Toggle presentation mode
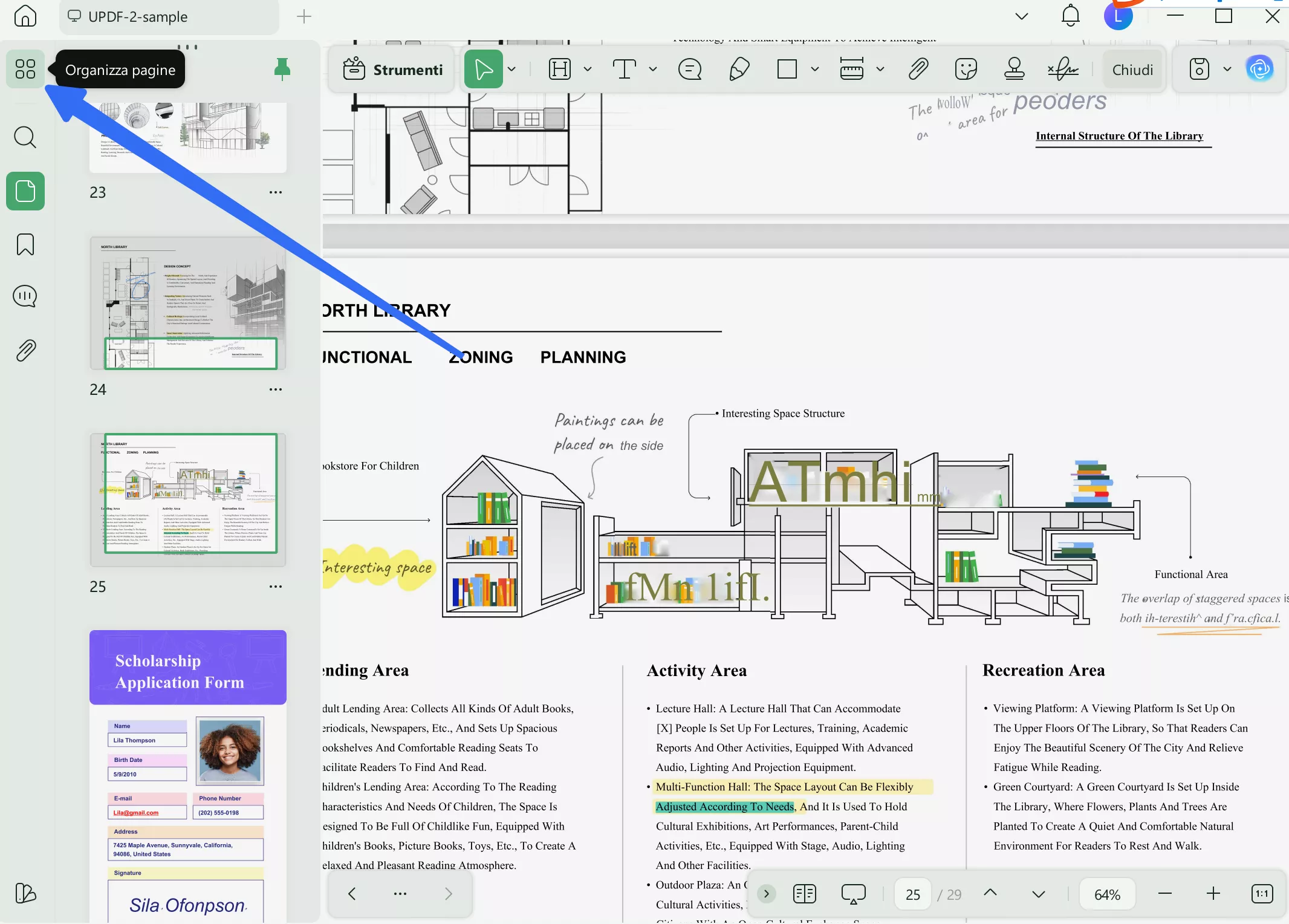Viewport: 1289px width, 924px height. click(x=853, y=893)
